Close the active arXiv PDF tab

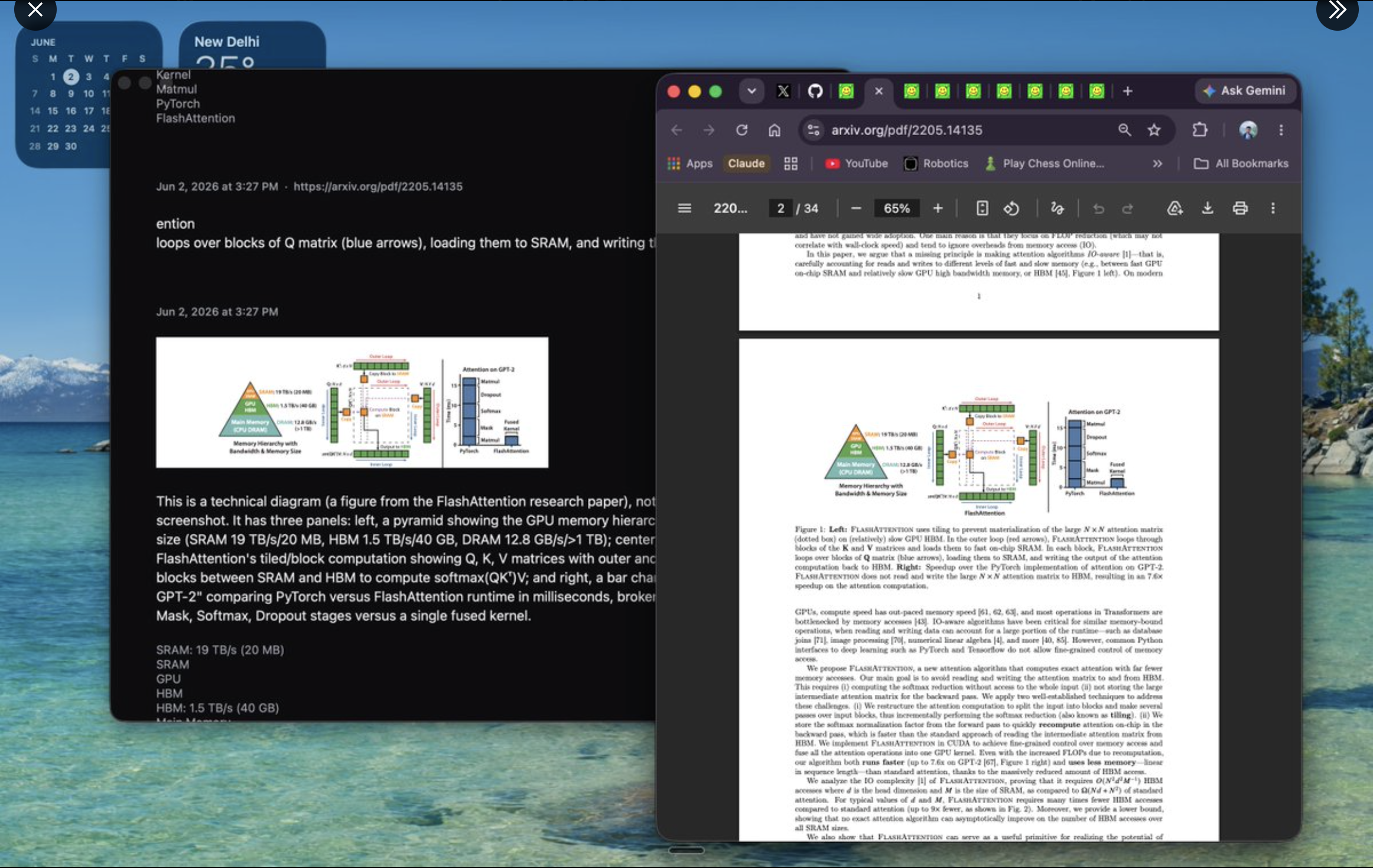879,92
